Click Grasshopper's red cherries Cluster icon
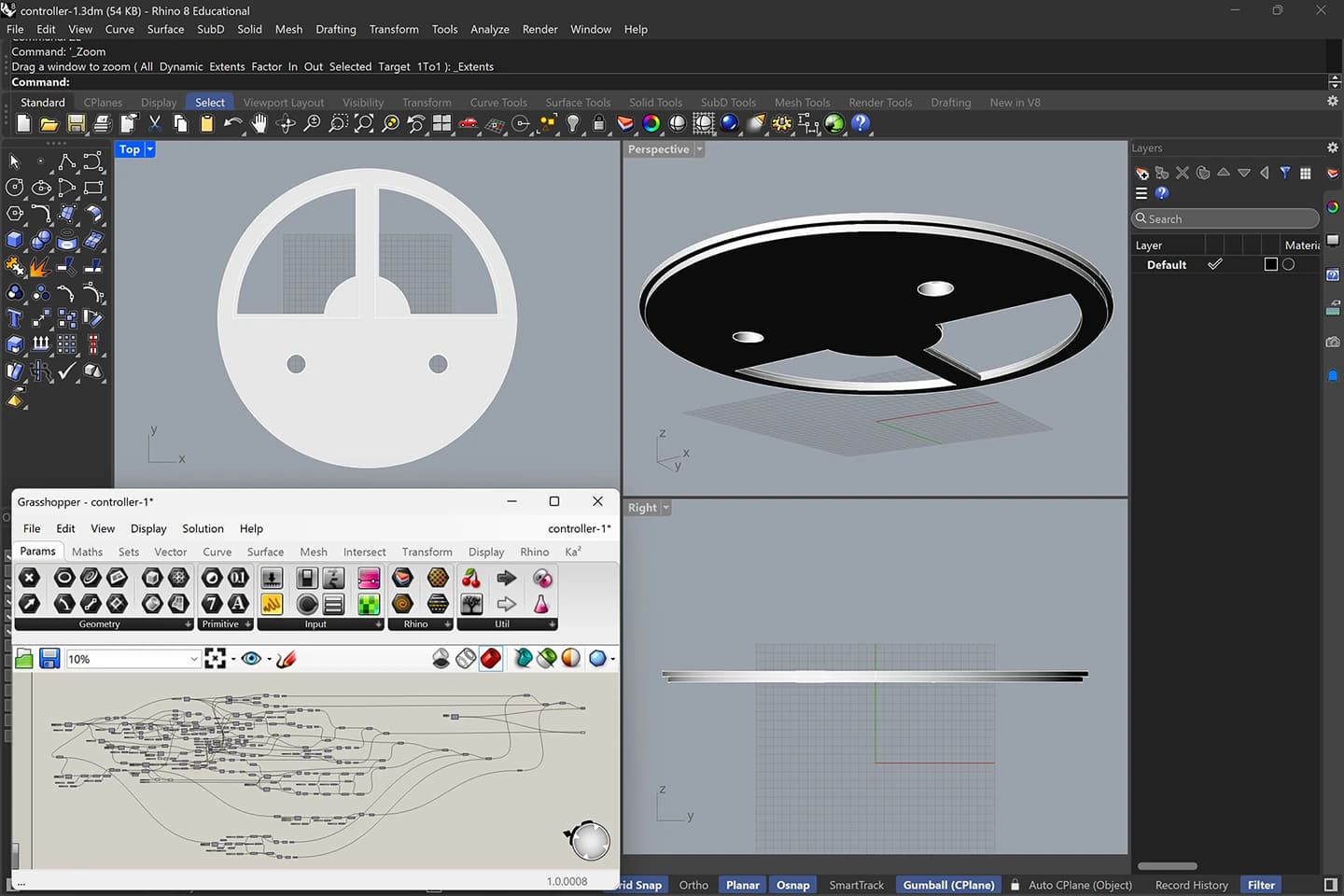Image resolution: width=1344 pixels, height=896 pixels. point(471,578)
